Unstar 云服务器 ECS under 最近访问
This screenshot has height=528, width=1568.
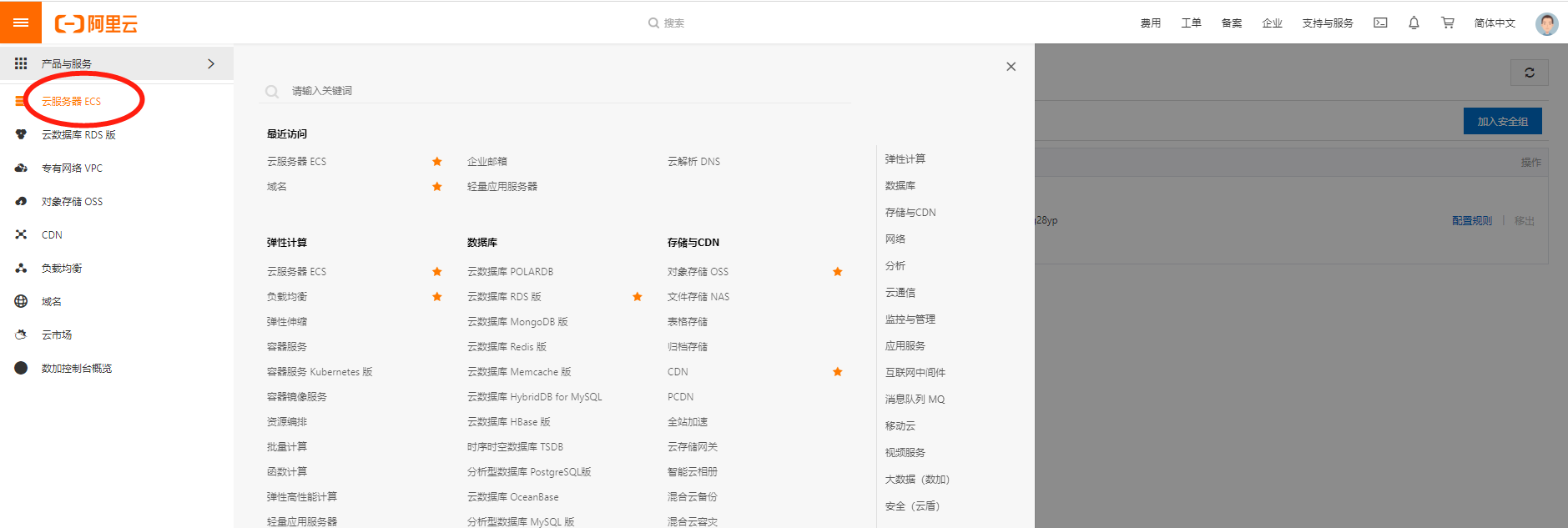click(x=436, y=162)
